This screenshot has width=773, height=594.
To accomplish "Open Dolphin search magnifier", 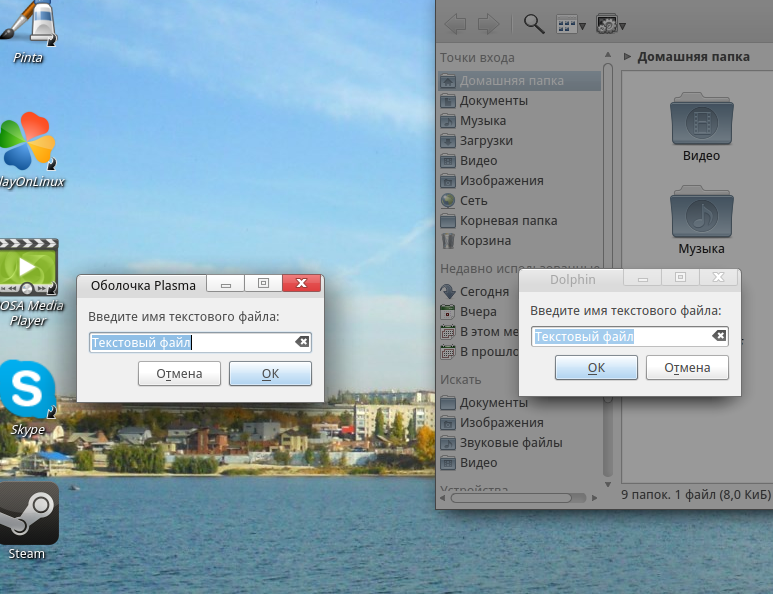I will point(533,24).
